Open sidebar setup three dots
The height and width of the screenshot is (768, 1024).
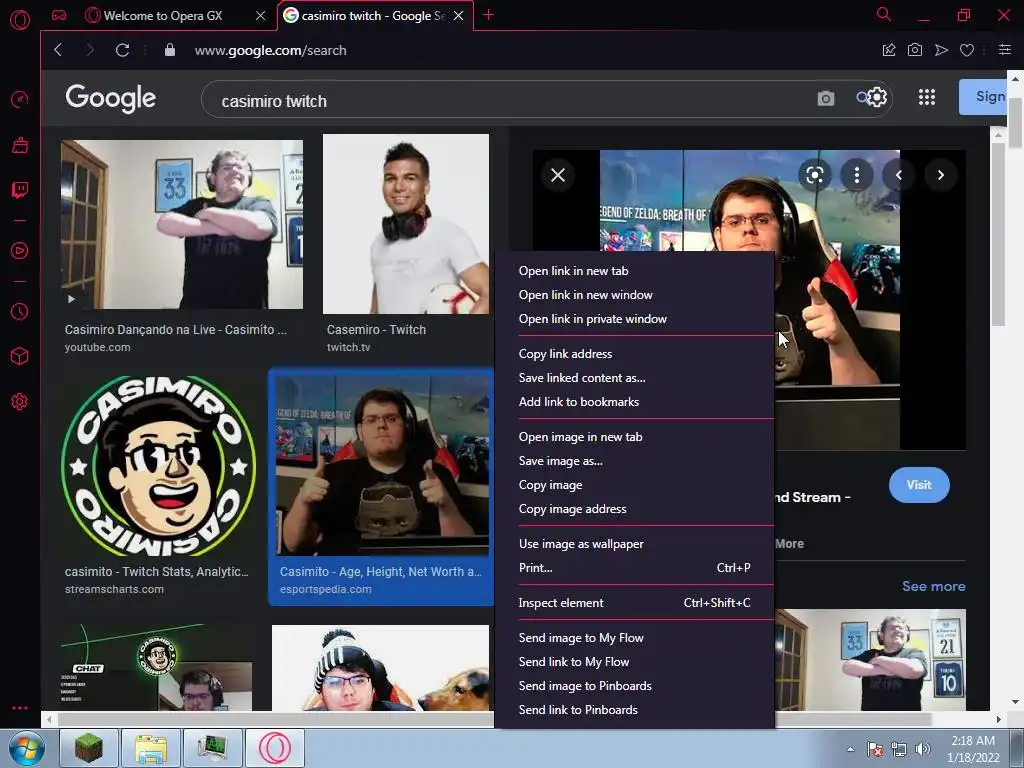click(x=20, y=708)
